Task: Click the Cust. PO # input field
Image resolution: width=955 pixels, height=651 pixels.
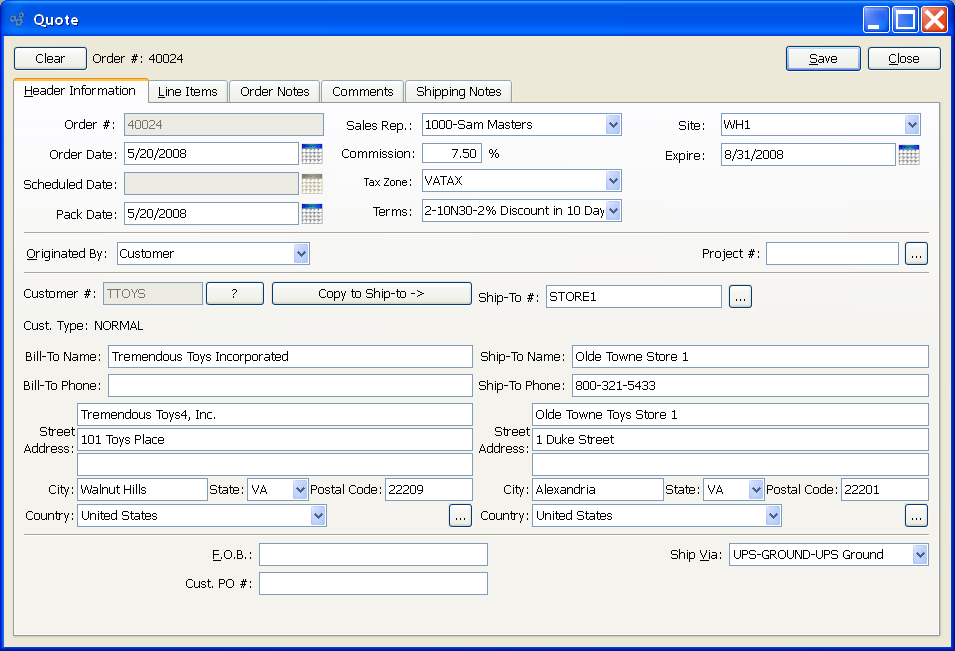Action: [x=373, y=584]
